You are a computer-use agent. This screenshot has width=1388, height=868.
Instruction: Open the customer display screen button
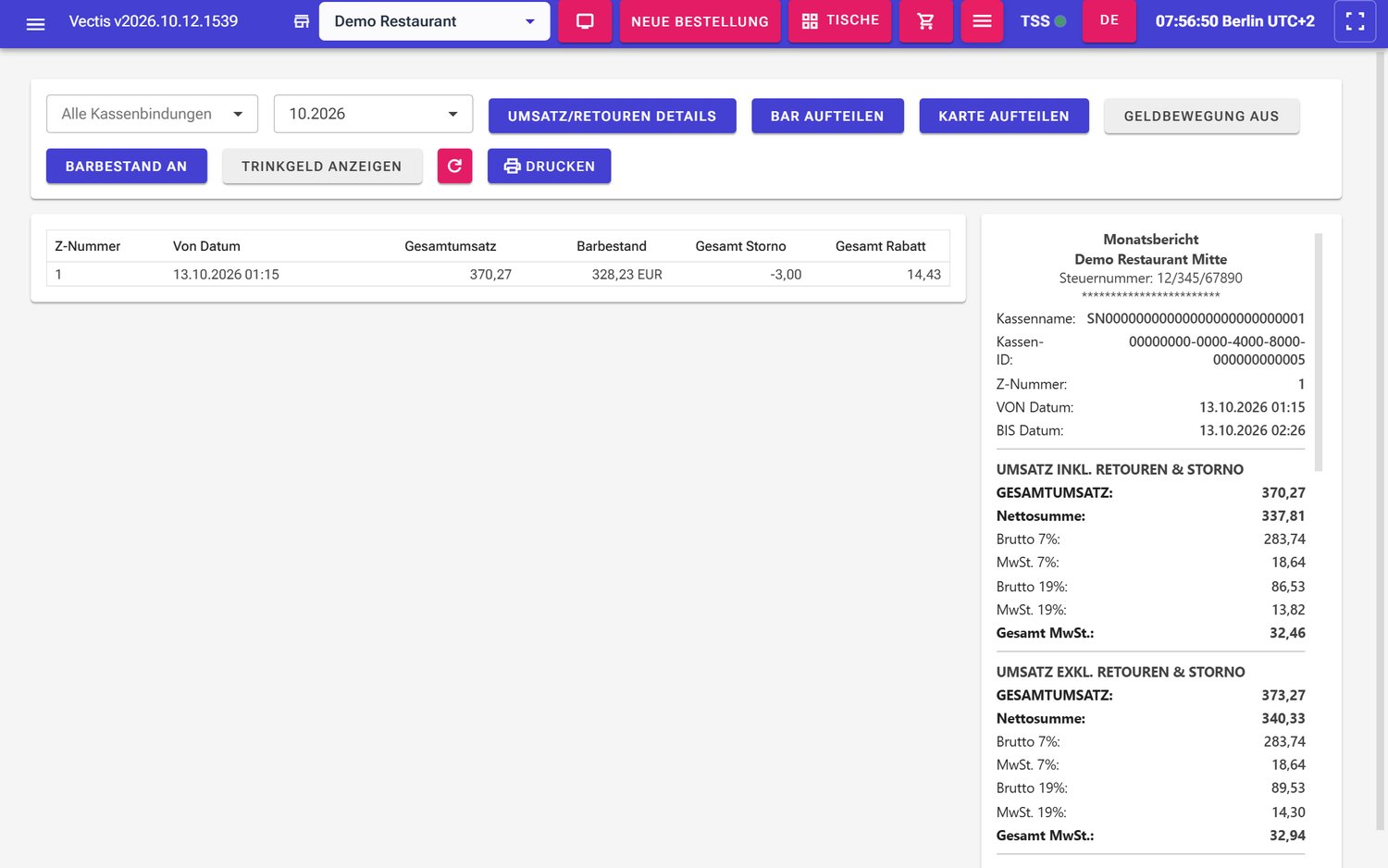pos(585,21)
